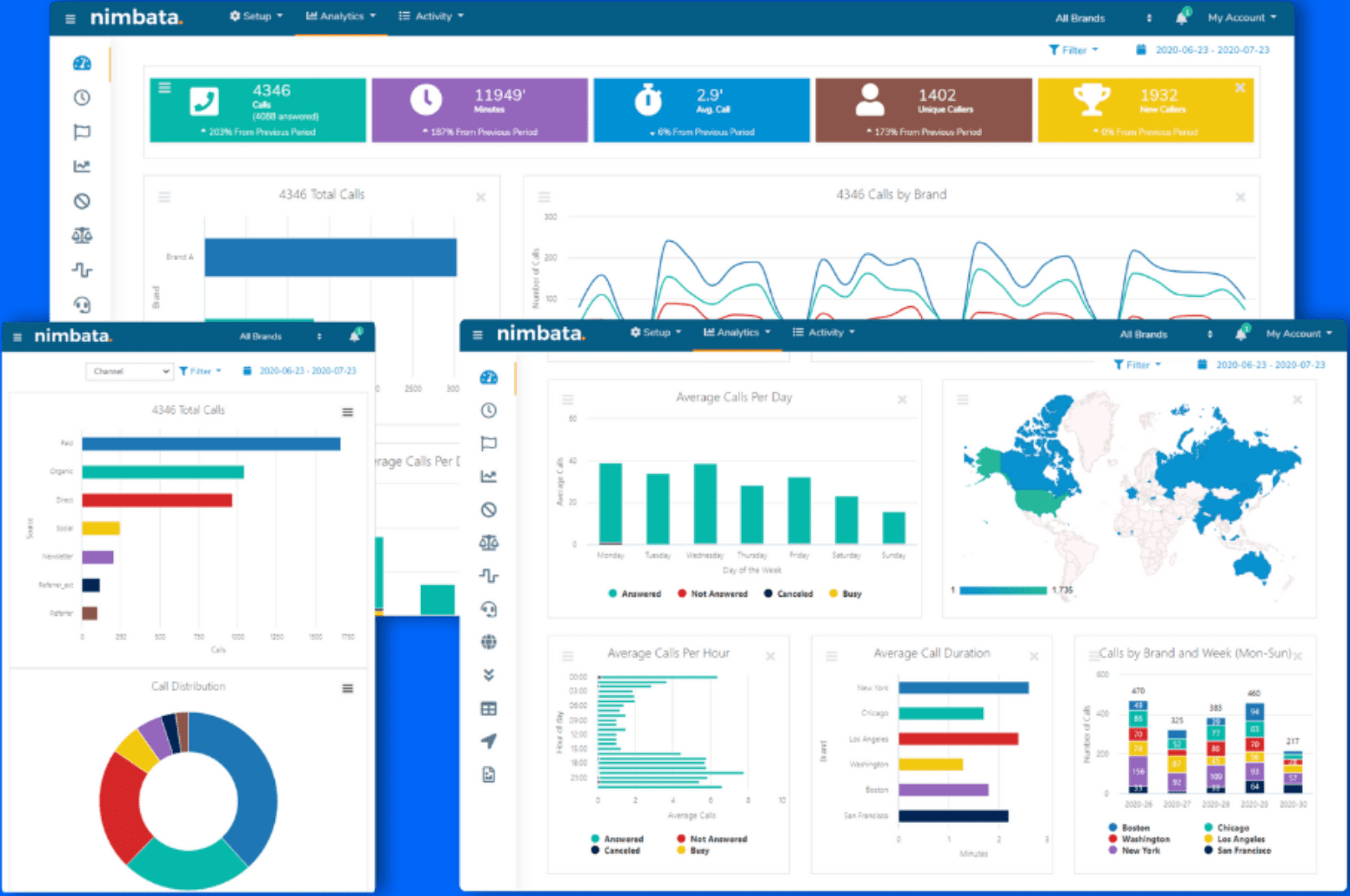
Task: Click the Filter button near the date range
Action: pyautogui.click(x=1137, y=364)
